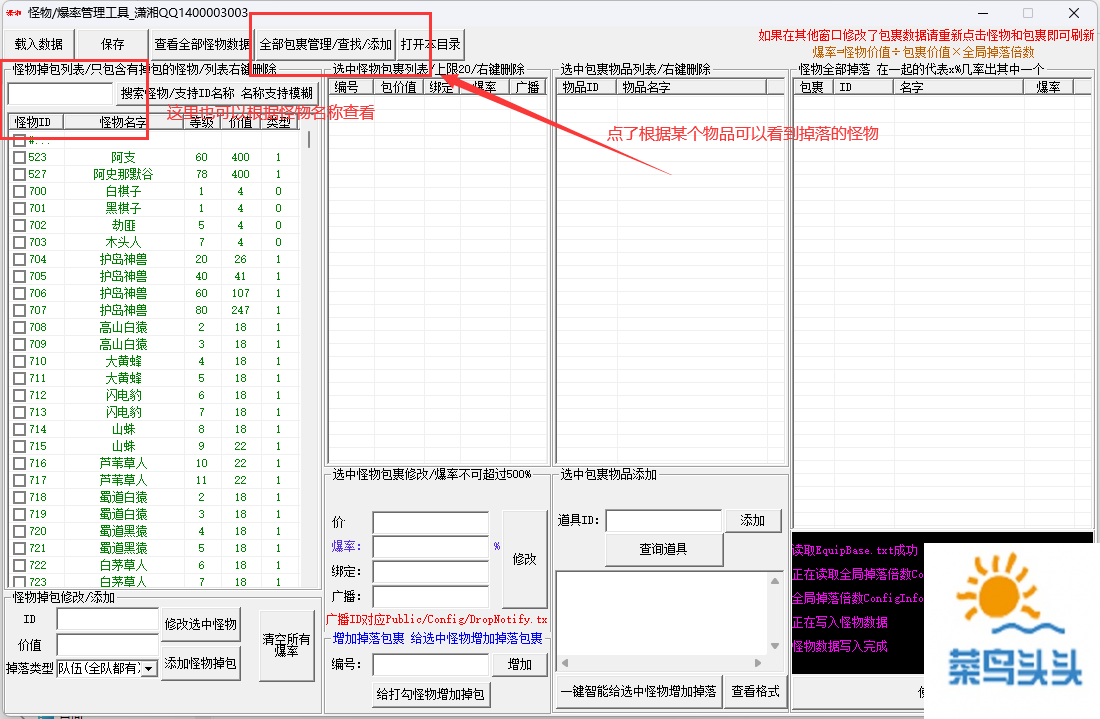
Task: Click the application icon in title bar
Action: (x=13, y=13)
